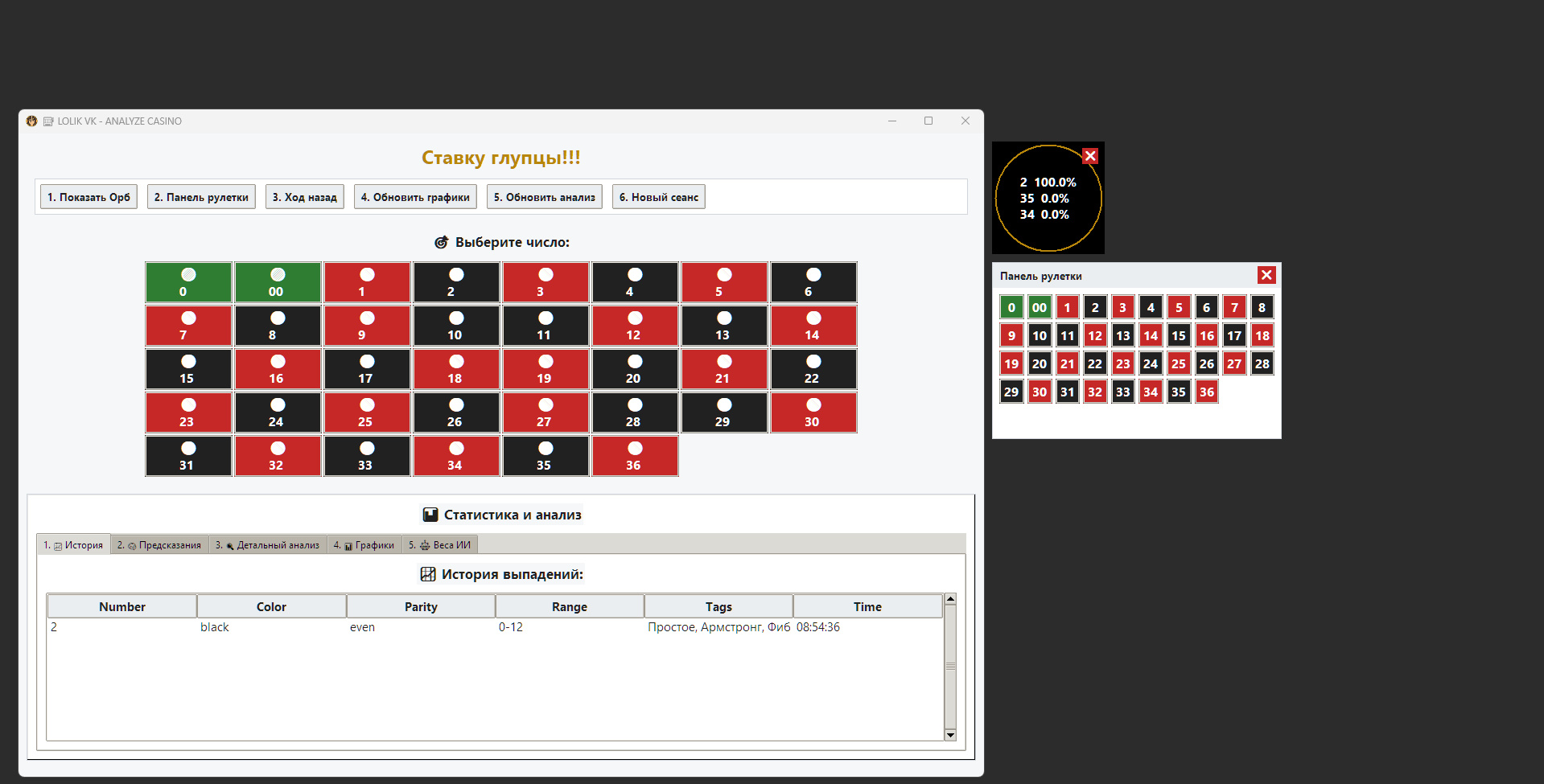
Task: Click the "Parity" column header
Action: (x=421, y=606)
